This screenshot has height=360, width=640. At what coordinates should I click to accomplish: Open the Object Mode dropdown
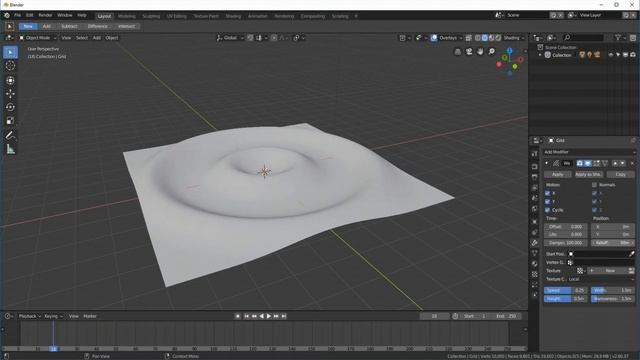(38, 38)
